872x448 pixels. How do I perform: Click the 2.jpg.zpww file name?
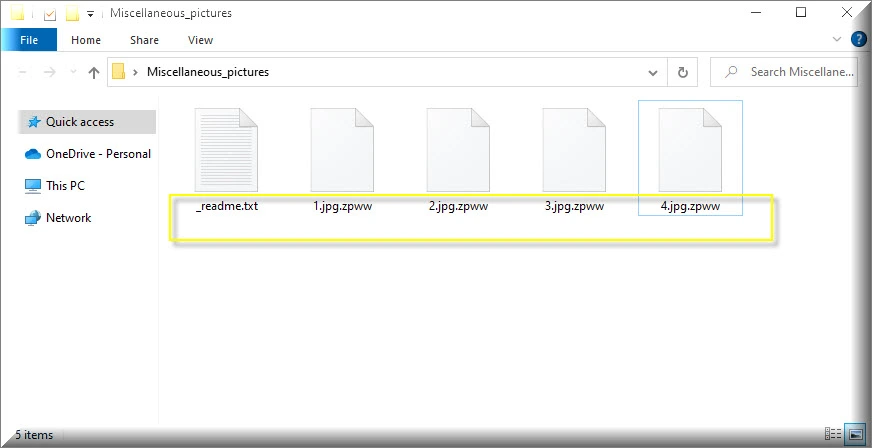coord(458,206)
